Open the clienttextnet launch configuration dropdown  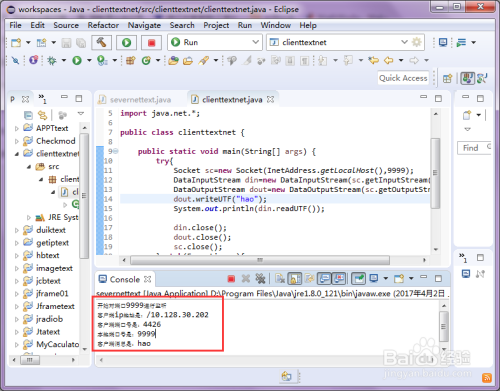coord(404,42)
